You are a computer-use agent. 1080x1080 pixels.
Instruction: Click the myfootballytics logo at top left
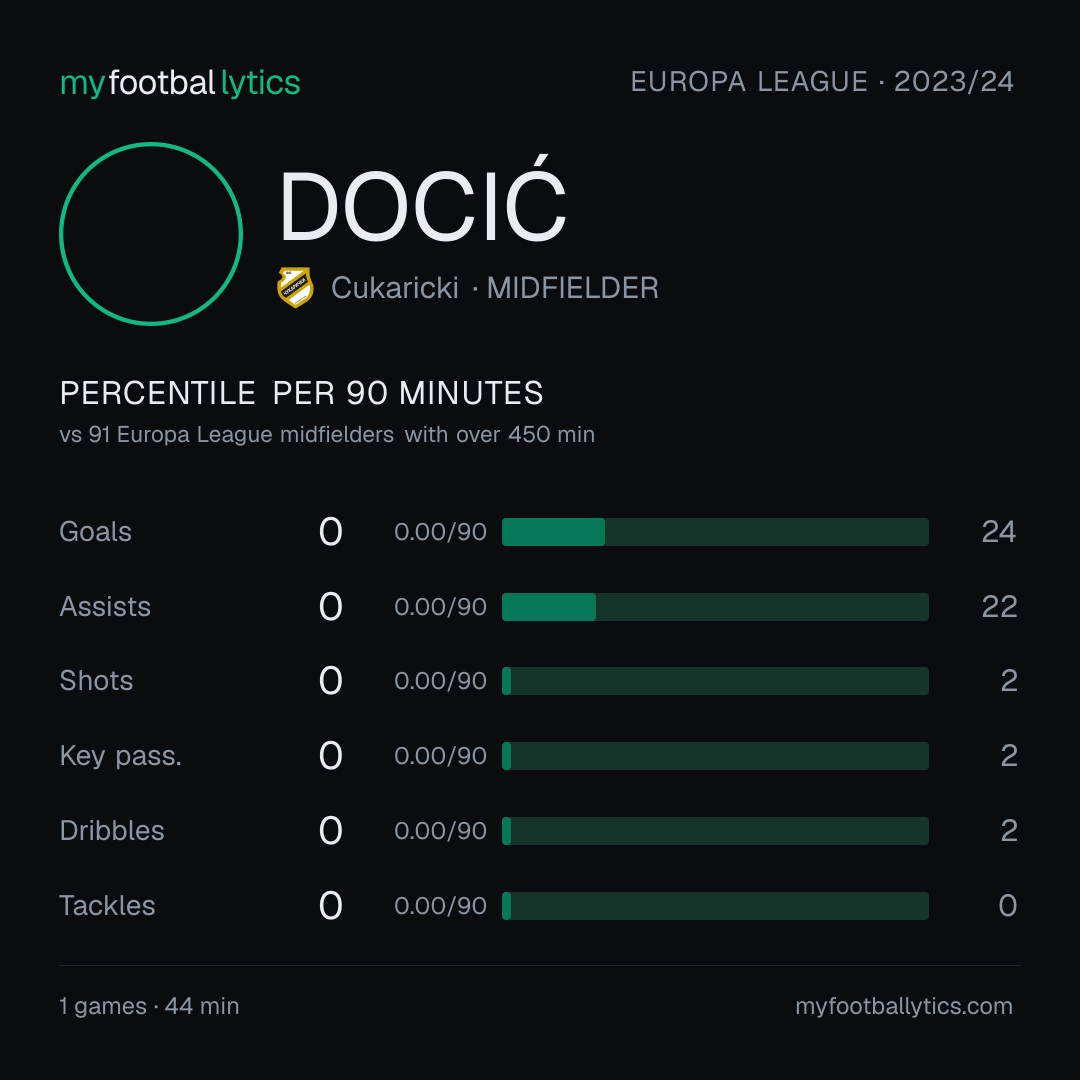180,83
